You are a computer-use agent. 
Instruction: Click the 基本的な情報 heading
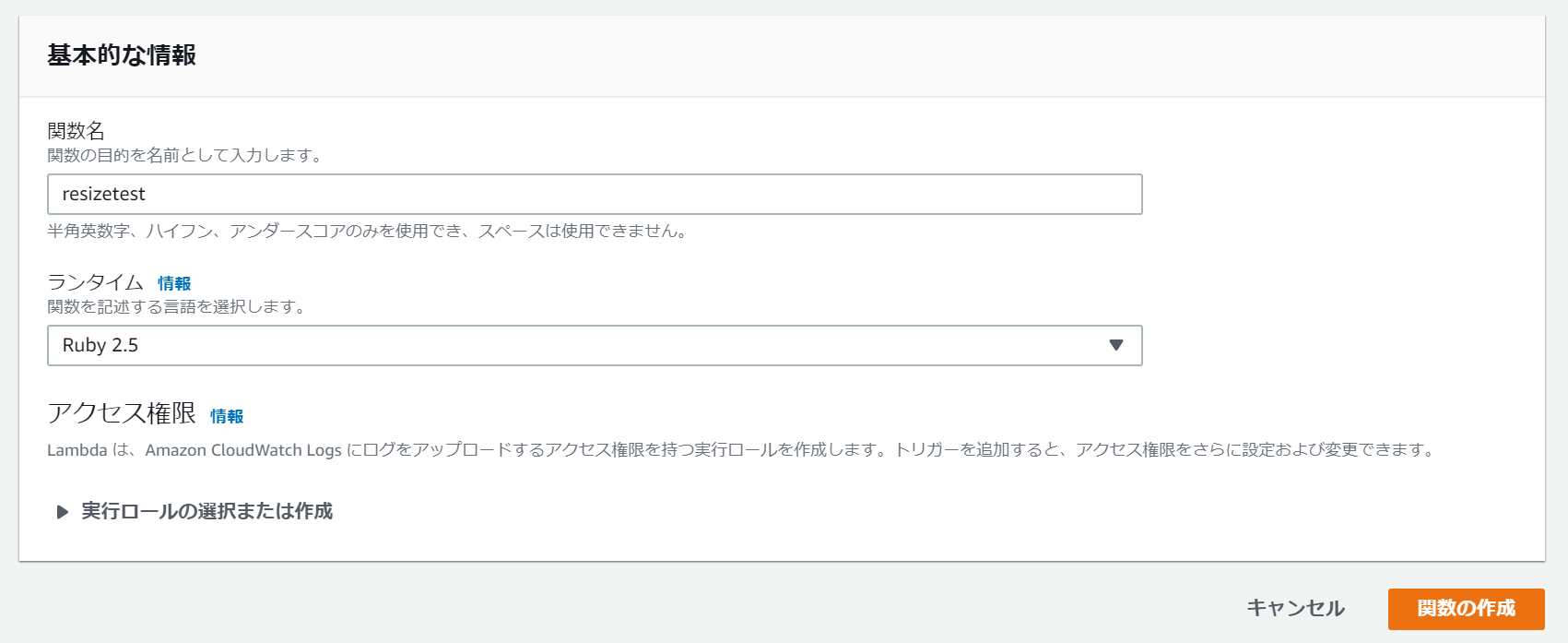click(122, 55)
